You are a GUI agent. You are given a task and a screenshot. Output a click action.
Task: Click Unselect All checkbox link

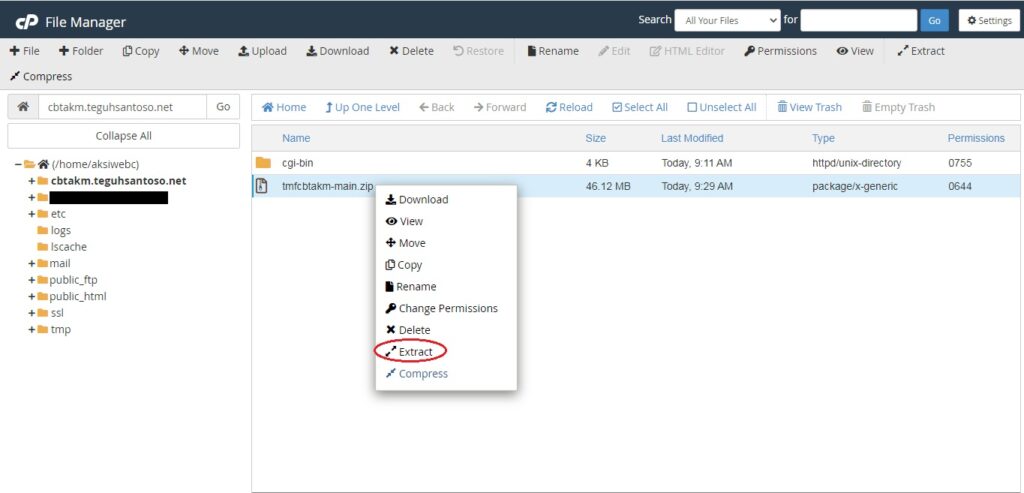pyautogui.click(x=722, y=107)
